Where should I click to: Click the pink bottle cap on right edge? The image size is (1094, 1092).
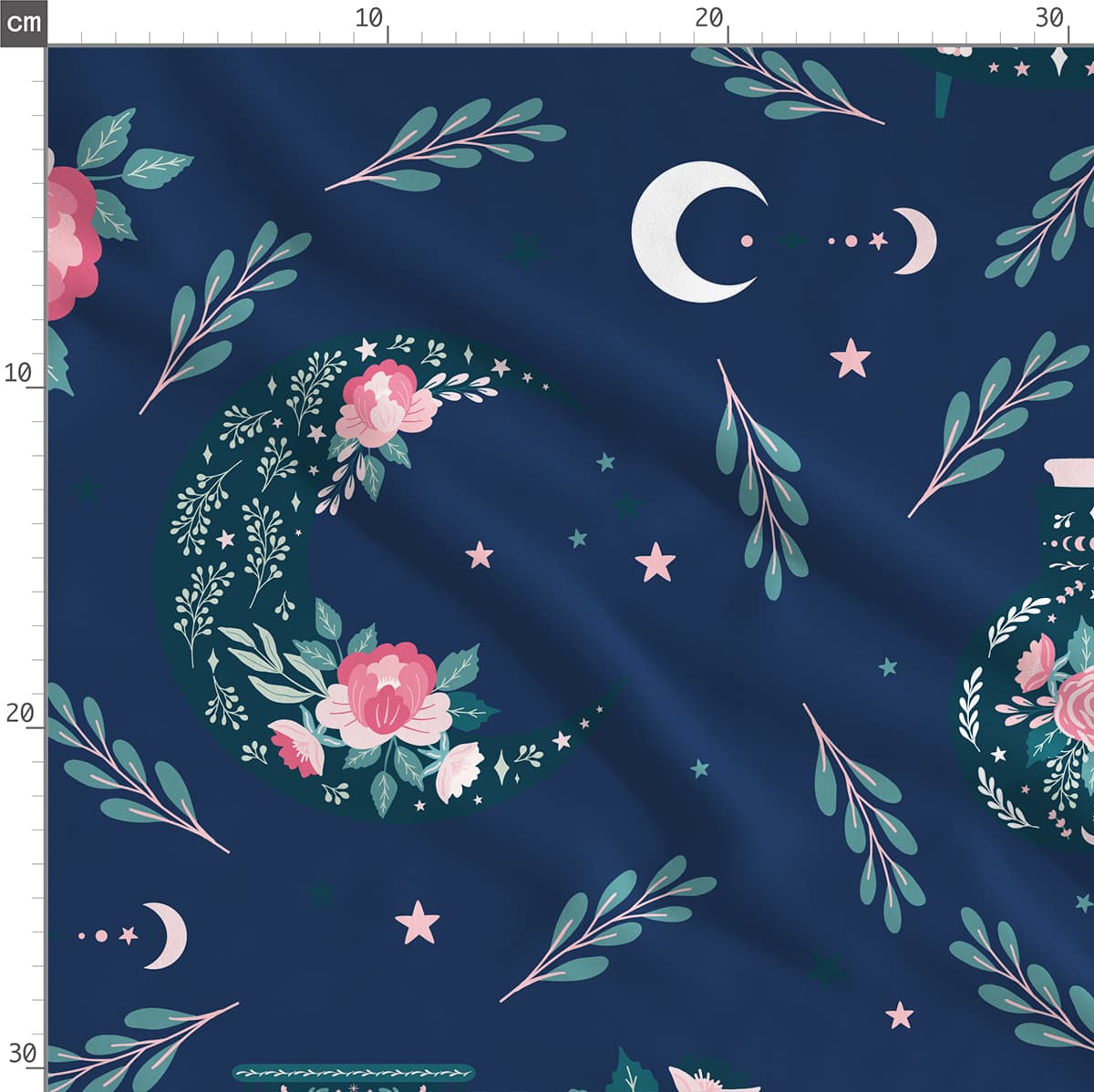tap(1071, 472)
